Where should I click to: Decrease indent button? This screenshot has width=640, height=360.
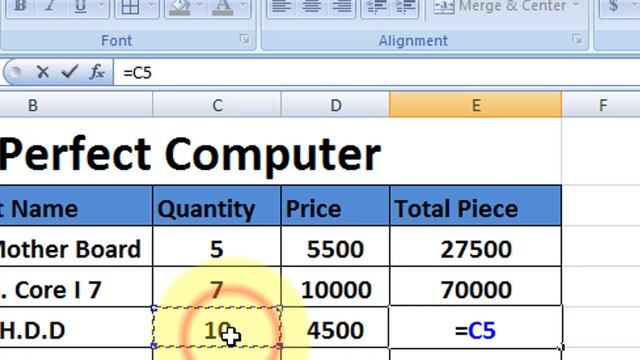pyautogui.click(x=376, y=7)
